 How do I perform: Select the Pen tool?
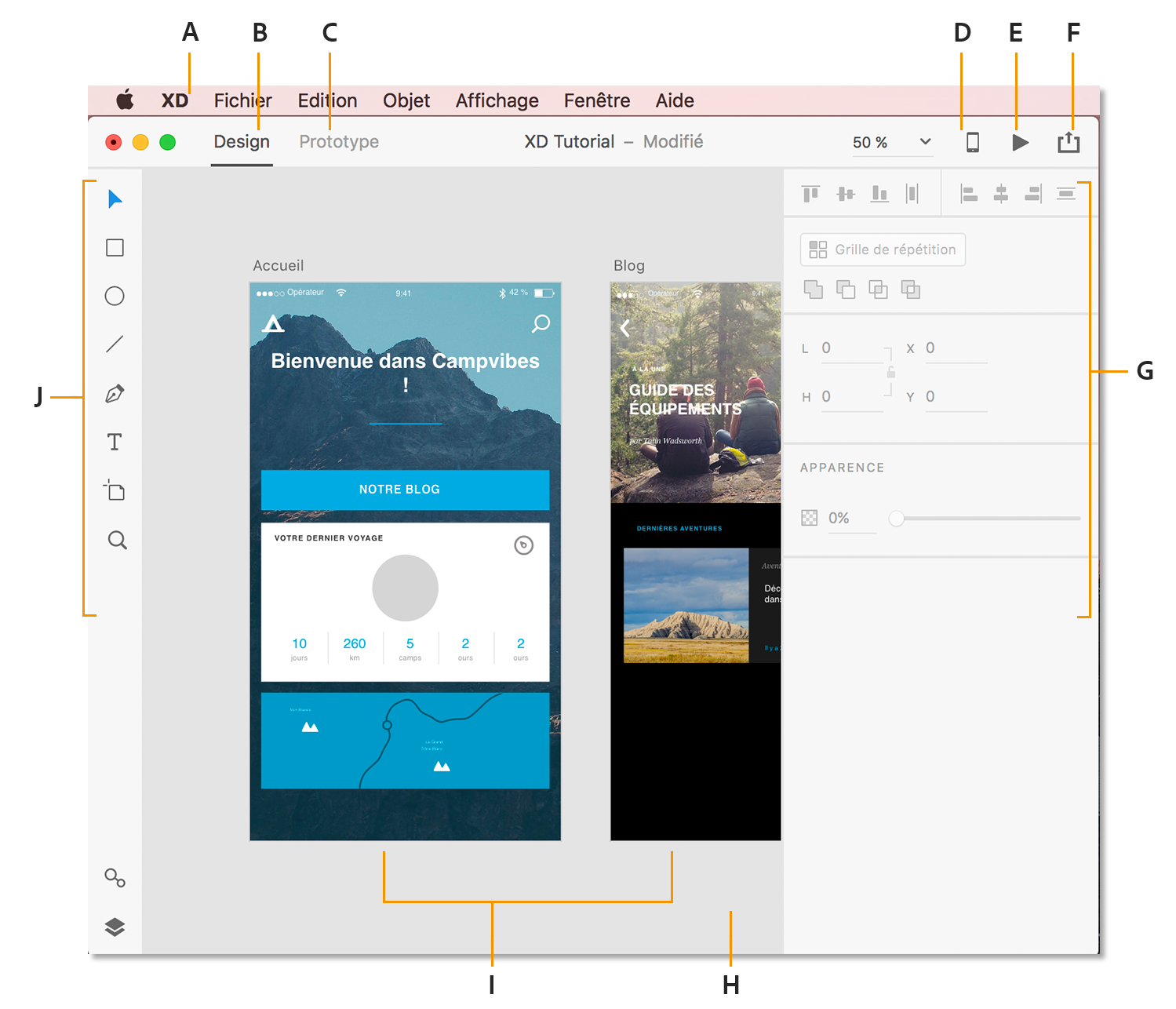point(115,393)
